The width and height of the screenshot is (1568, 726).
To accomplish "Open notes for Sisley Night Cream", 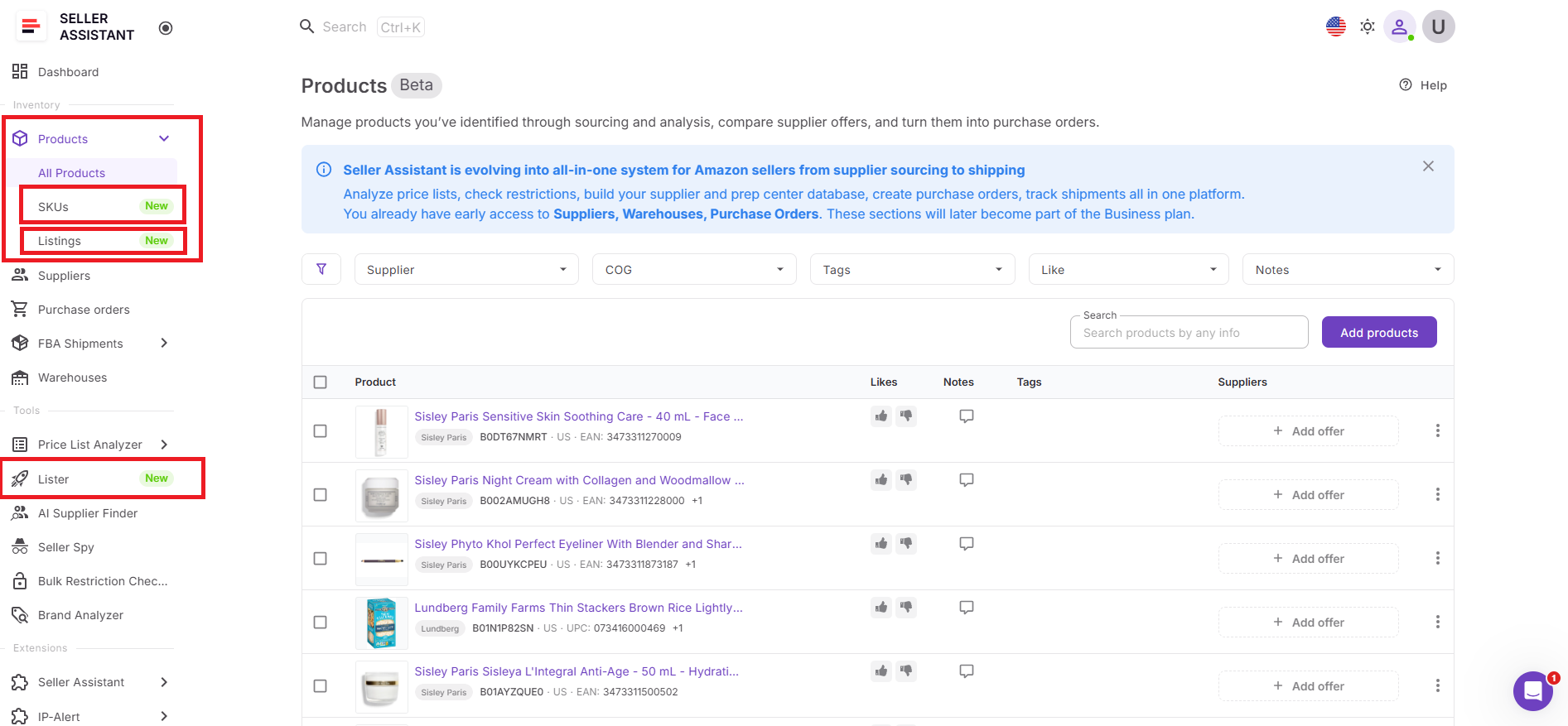I will coord(966,480).
